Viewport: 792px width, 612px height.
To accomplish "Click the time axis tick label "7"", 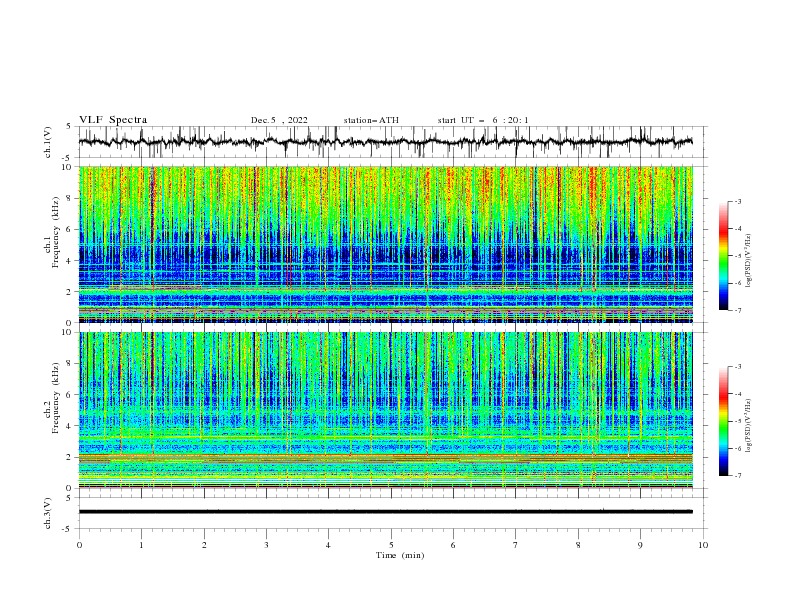I will tap(516, 545).
